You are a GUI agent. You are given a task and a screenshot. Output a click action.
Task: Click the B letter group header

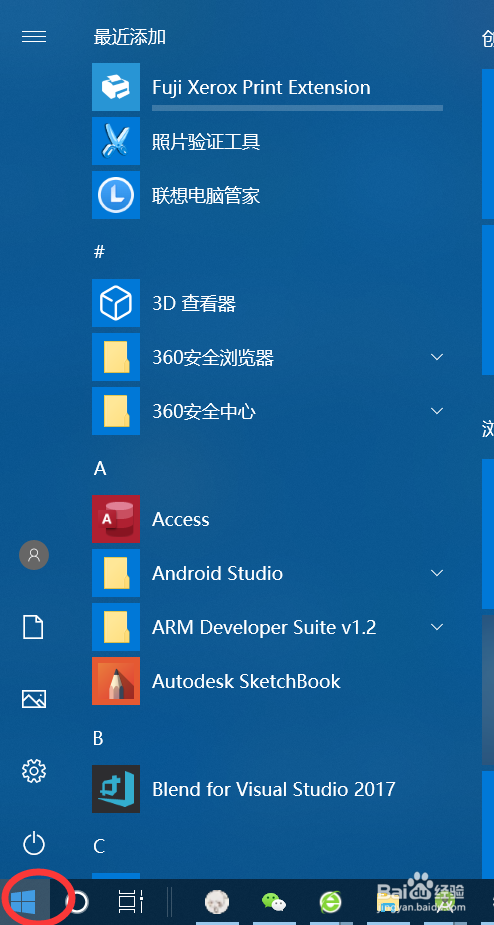tap(99, 739)
